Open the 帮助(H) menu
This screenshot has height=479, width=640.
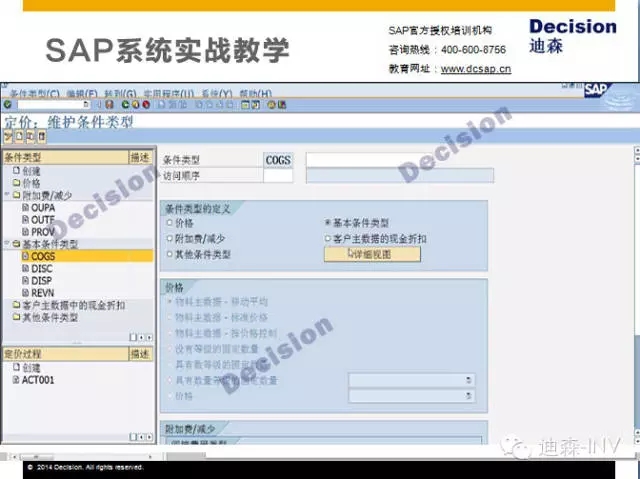pyautogui.click(x=256, y=94)
